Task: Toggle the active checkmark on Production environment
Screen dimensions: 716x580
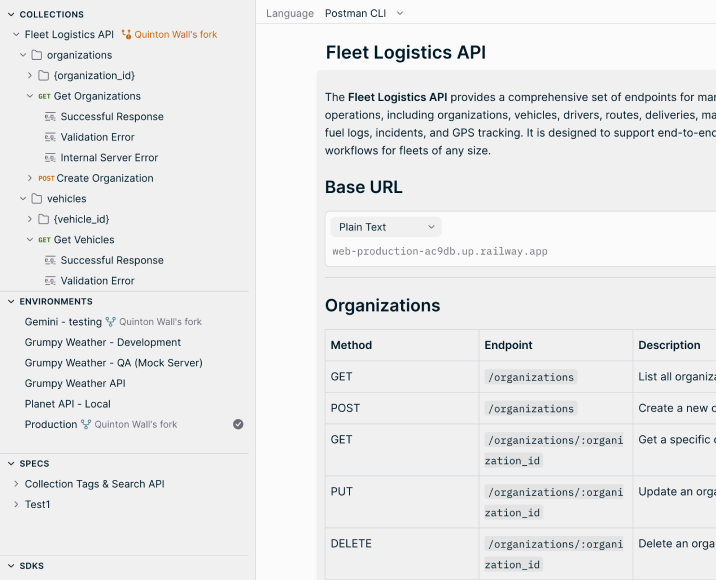Action: click(238, 425)
